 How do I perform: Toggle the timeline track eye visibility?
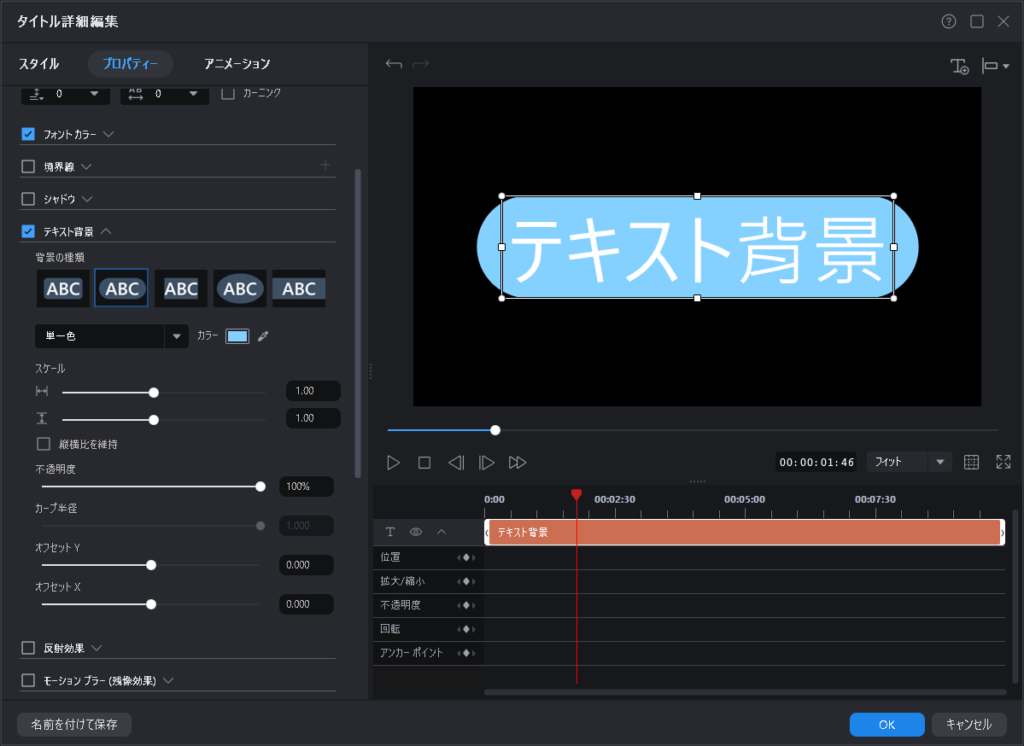click(416, 532)
